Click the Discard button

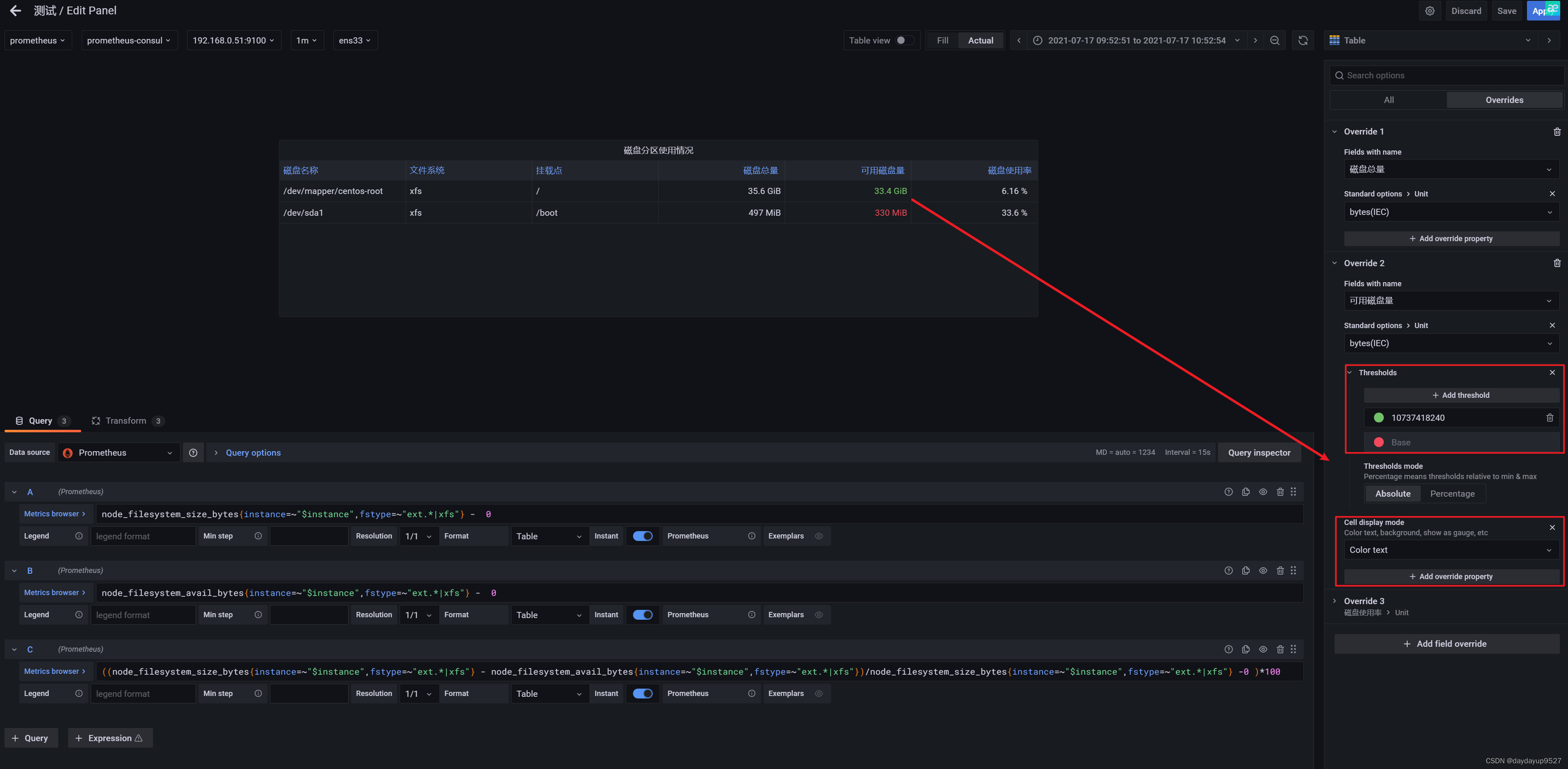click(x=1466, y=11)
